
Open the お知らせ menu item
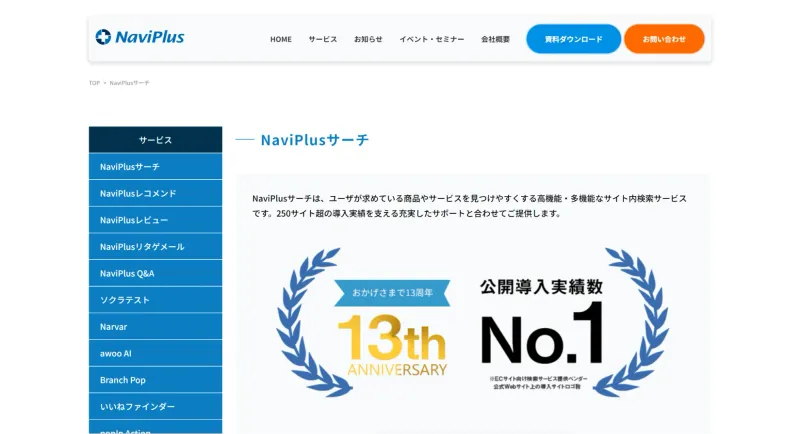(368, 39)
